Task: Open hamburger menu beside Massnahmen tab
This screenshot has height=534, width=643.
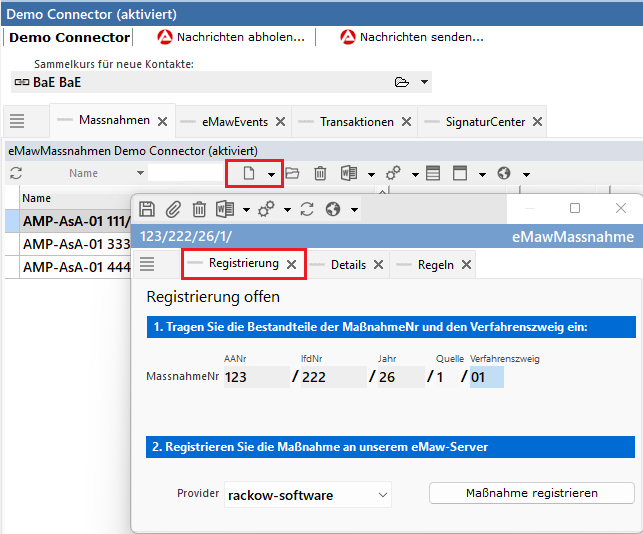Action: [x=17, y=121]
